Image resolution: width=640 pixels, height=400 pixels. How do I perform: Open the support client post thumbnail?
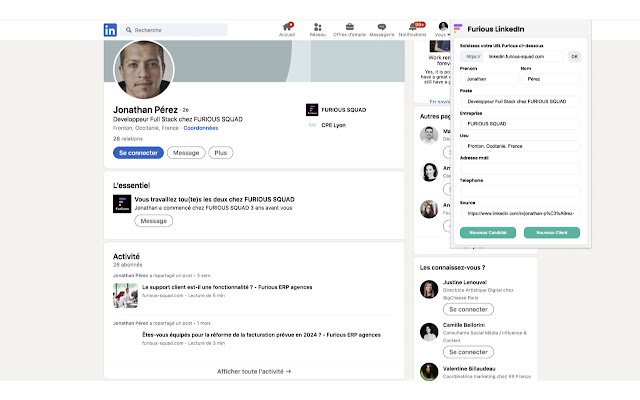125,296
